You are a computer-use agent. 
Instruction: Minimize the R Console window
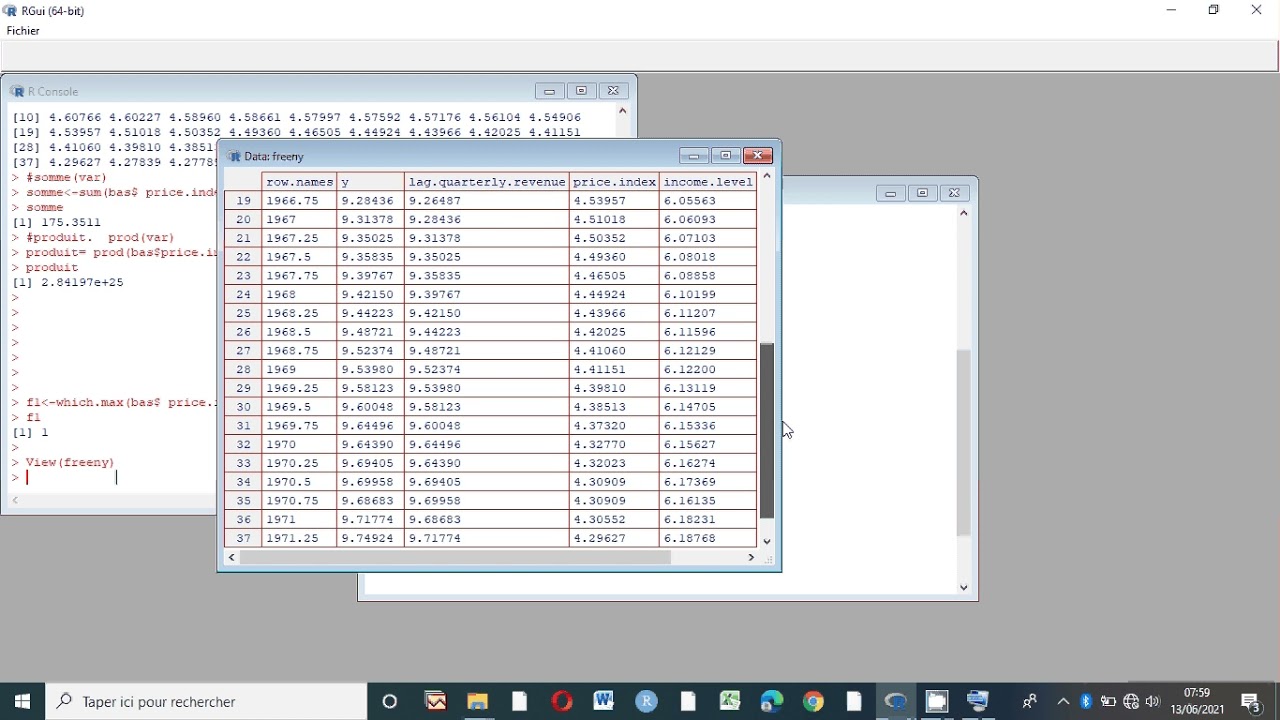pyautogui.click(x=550, y=91)
